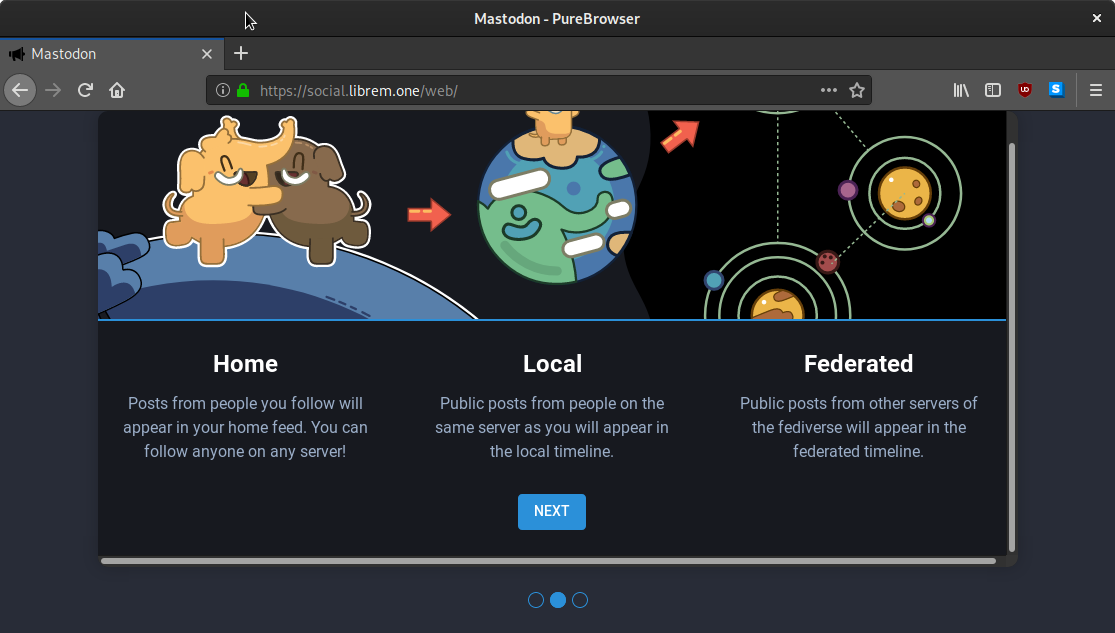Go back to the previous page
The width and height of the screenshot is (1115, 633).
(x=20, y=90)
